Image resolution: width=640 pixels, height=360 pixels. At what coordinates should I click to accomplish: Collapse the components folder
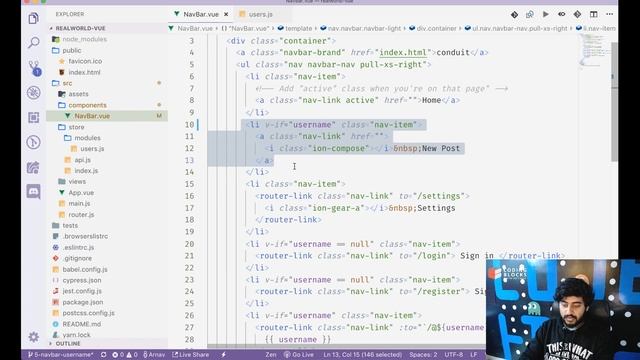click(87, 105)
